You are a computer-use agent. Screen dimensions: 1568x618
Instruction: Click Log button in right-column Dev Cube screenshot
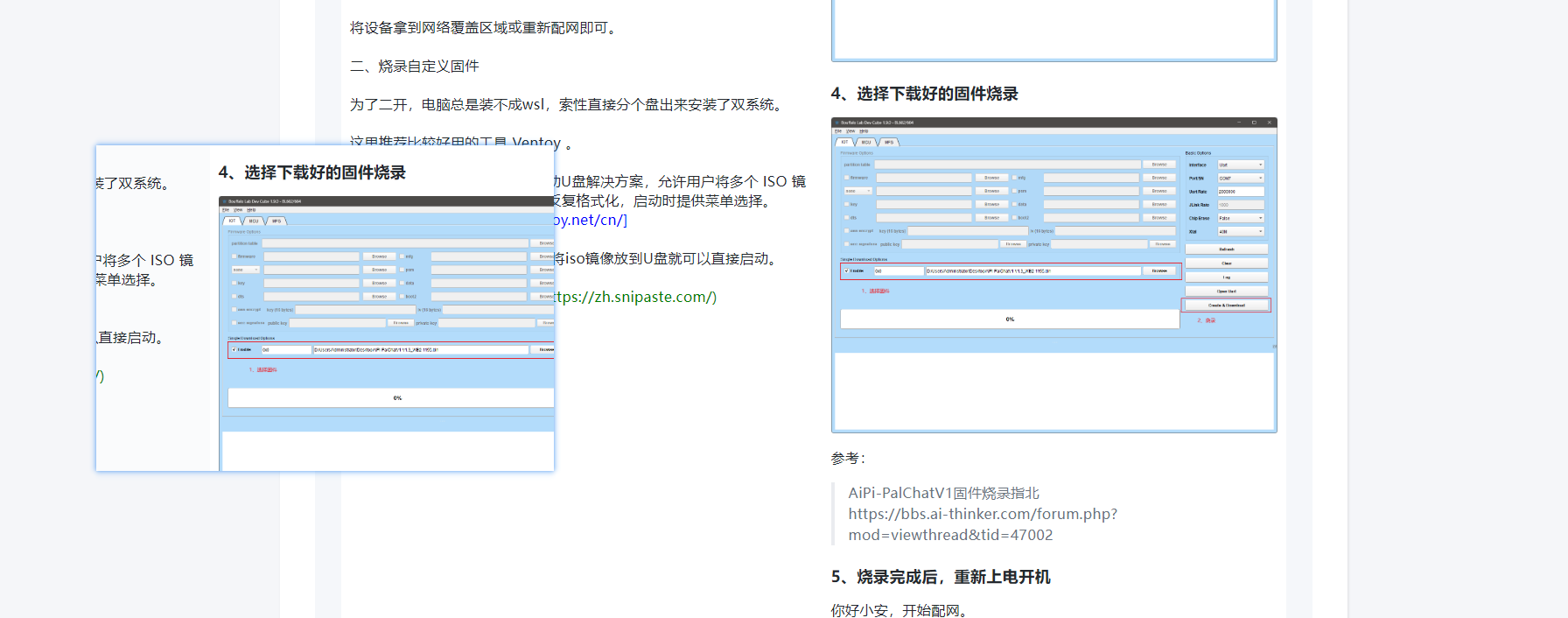[1227, 277]
